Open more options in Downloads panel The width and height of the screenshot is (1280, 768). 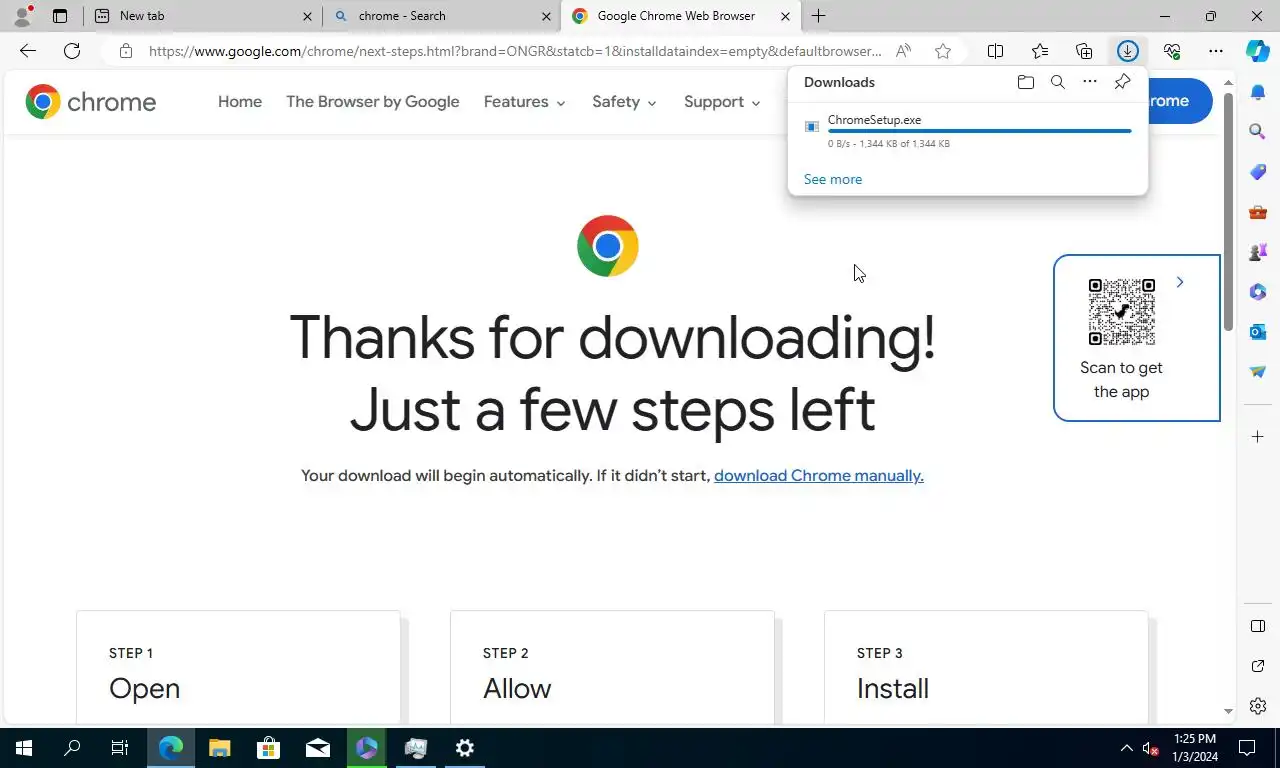coord(1090,82)
